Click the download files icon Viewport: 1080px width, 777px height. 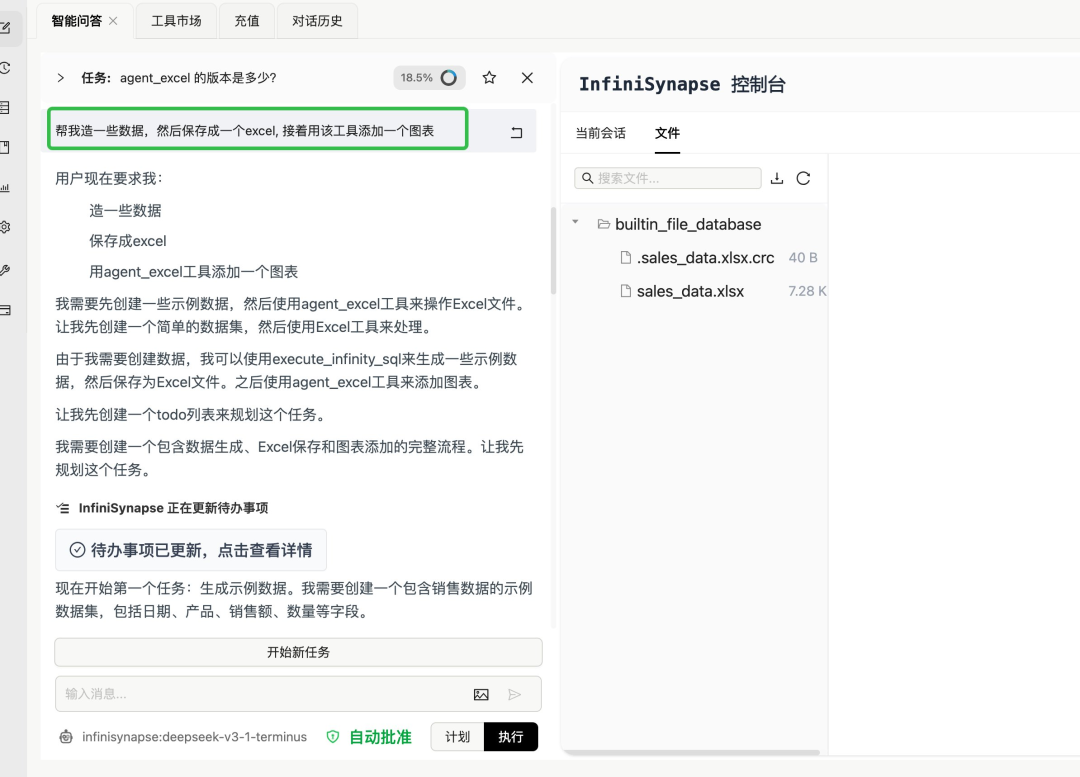[x=777, y=178]
